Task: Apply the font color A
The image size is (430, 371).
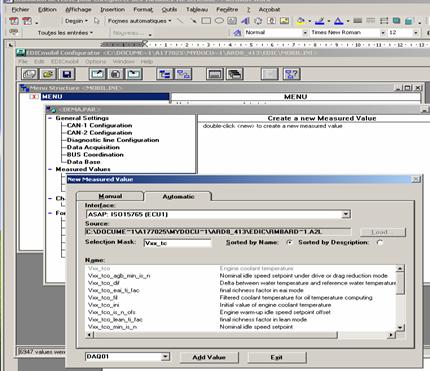Action: (338, 21)
